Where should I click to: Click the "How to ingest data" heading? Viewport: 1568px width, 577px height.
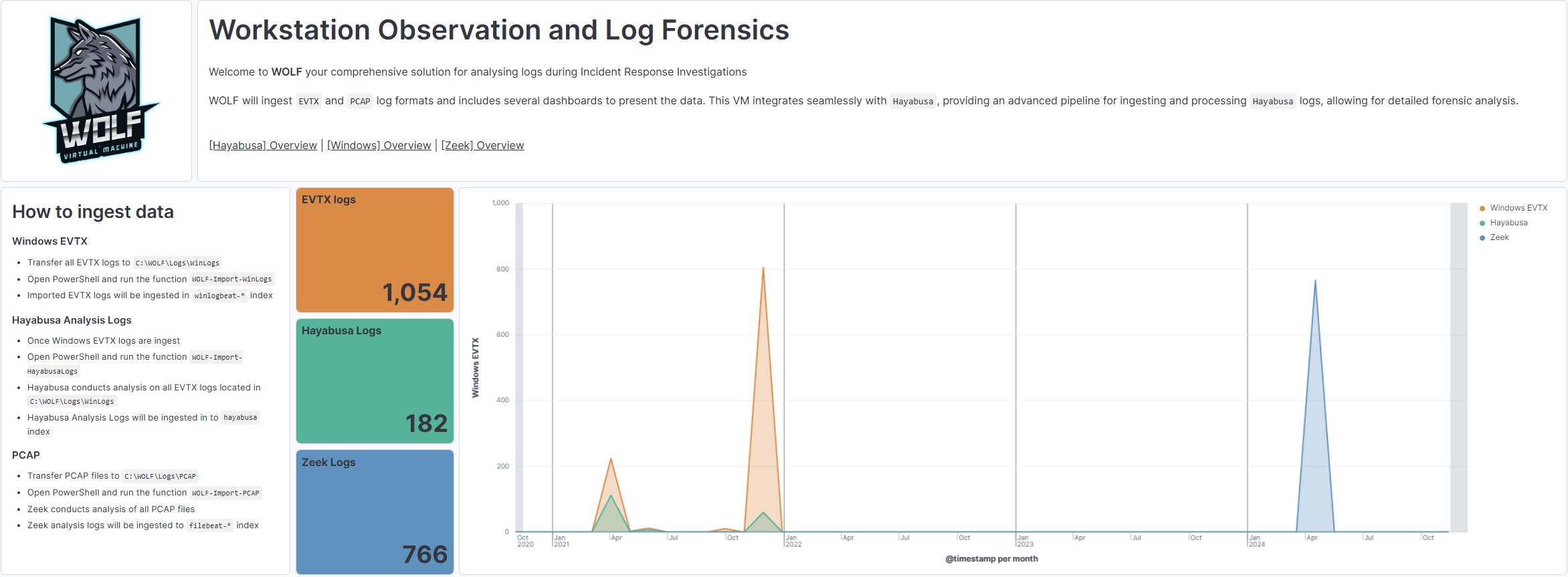[x=93, y=212]
